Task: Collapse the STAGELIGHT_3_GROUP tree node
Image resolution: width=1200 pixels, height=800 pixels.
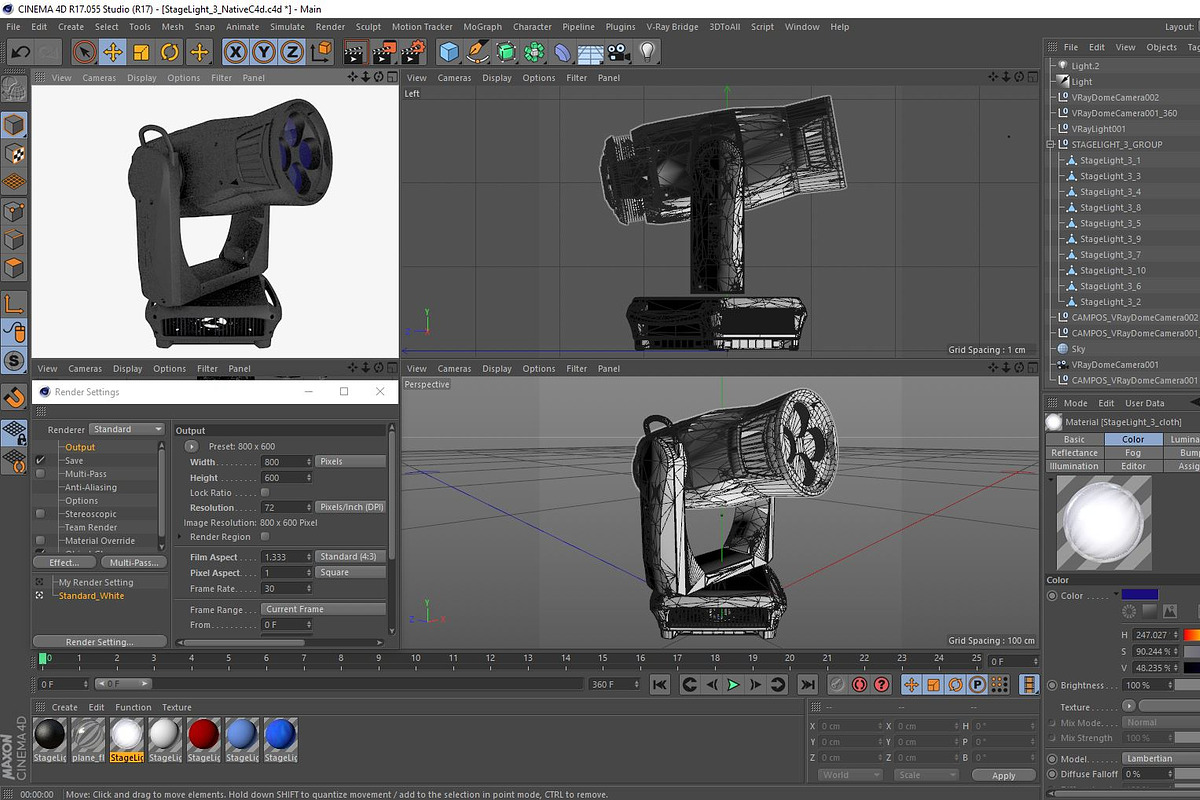Action: click(x=1051, y=145)
